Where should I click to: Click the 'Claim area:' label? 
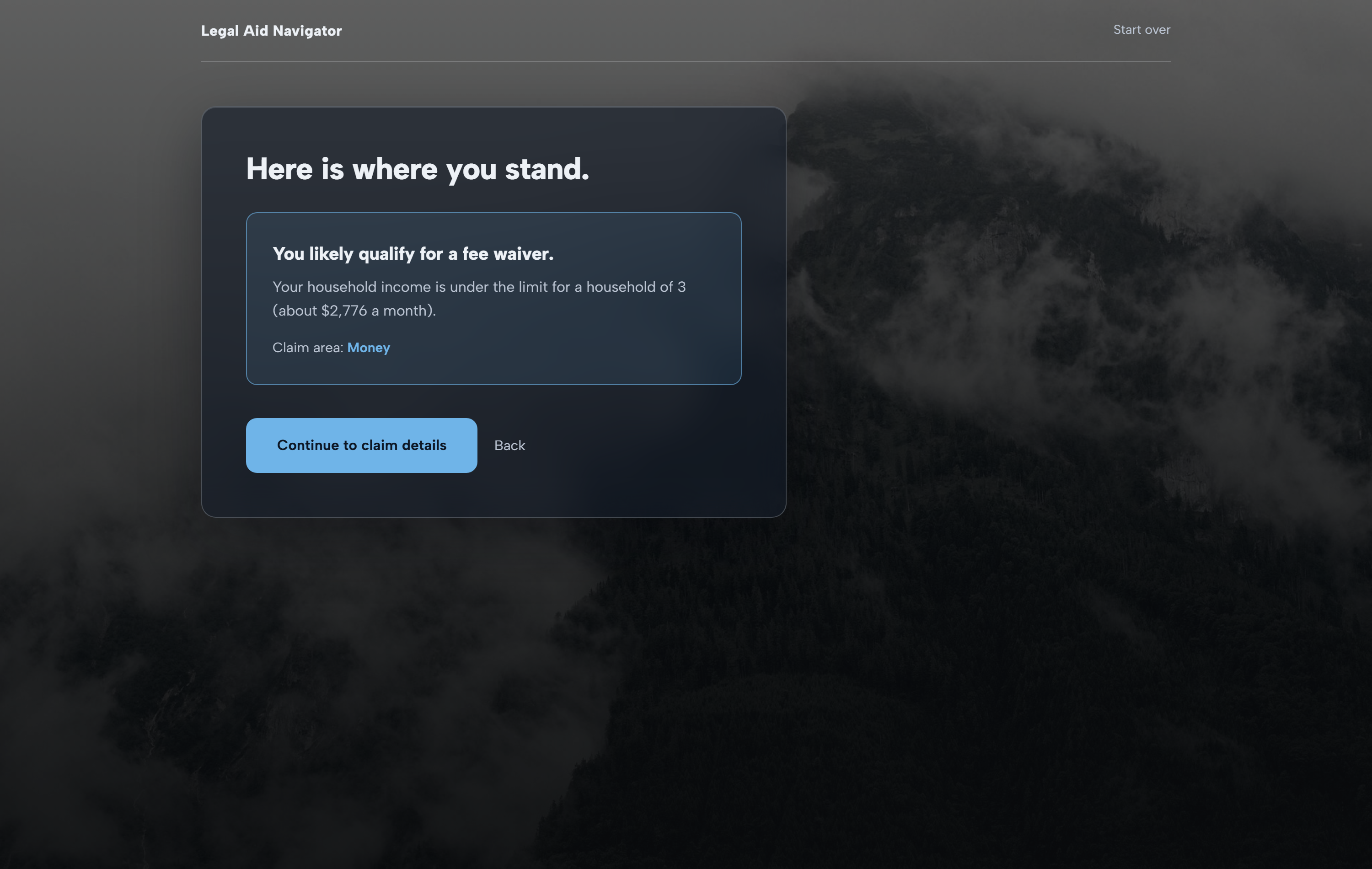tap(308, 348)
